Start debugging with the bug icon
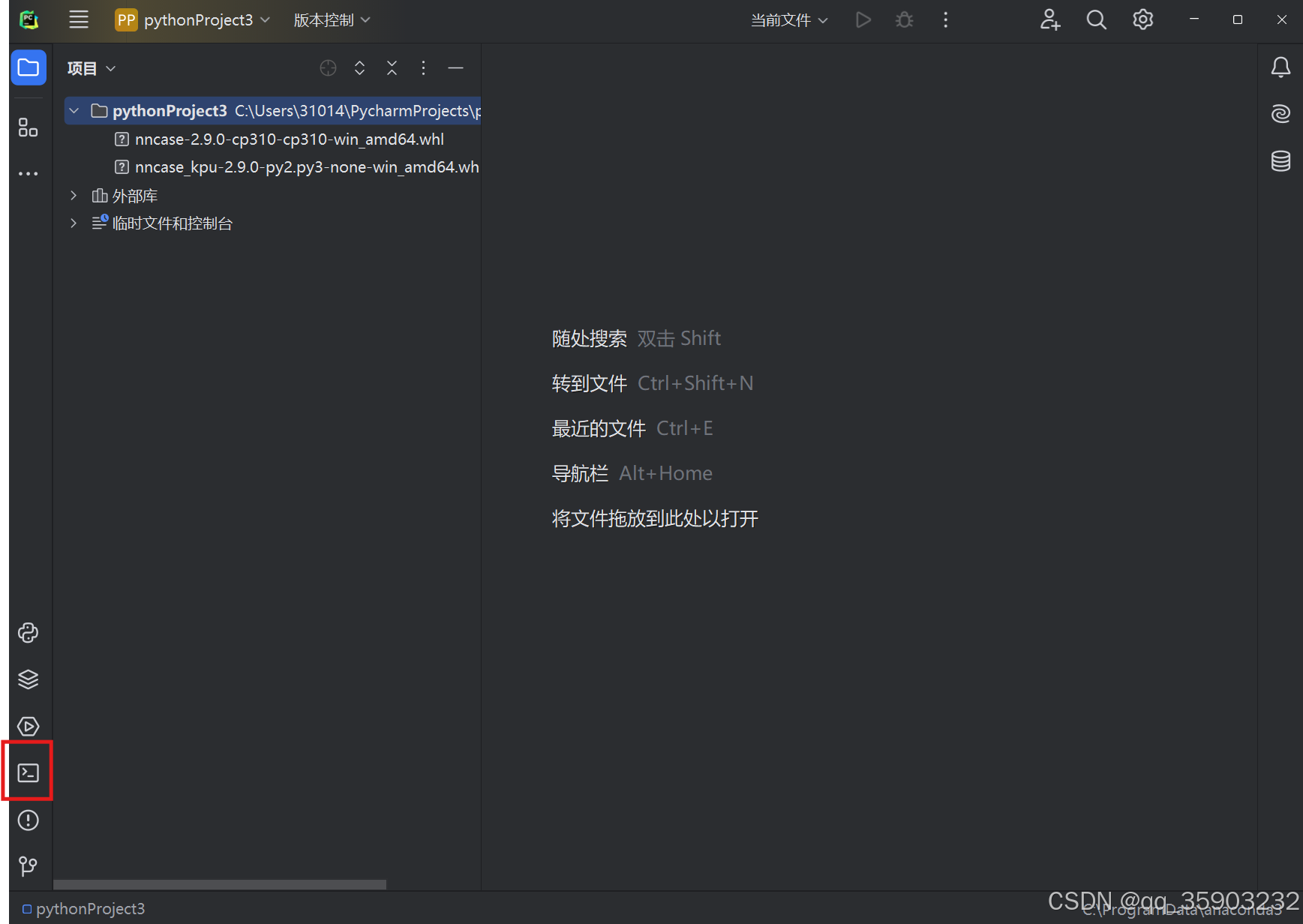Viewport: 1303px width, 924px height. pos(904,19)
